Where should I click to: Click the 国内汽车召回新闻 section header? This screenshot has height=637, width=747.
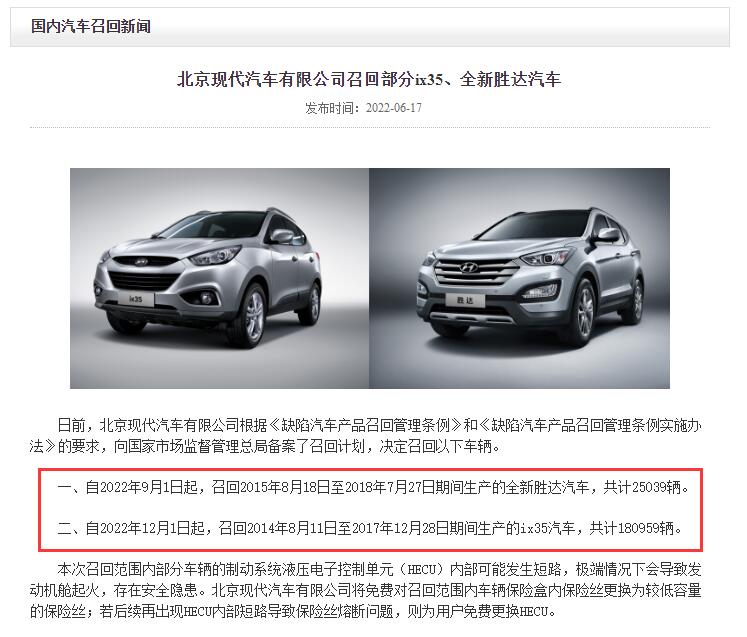[x=91, y=26]
